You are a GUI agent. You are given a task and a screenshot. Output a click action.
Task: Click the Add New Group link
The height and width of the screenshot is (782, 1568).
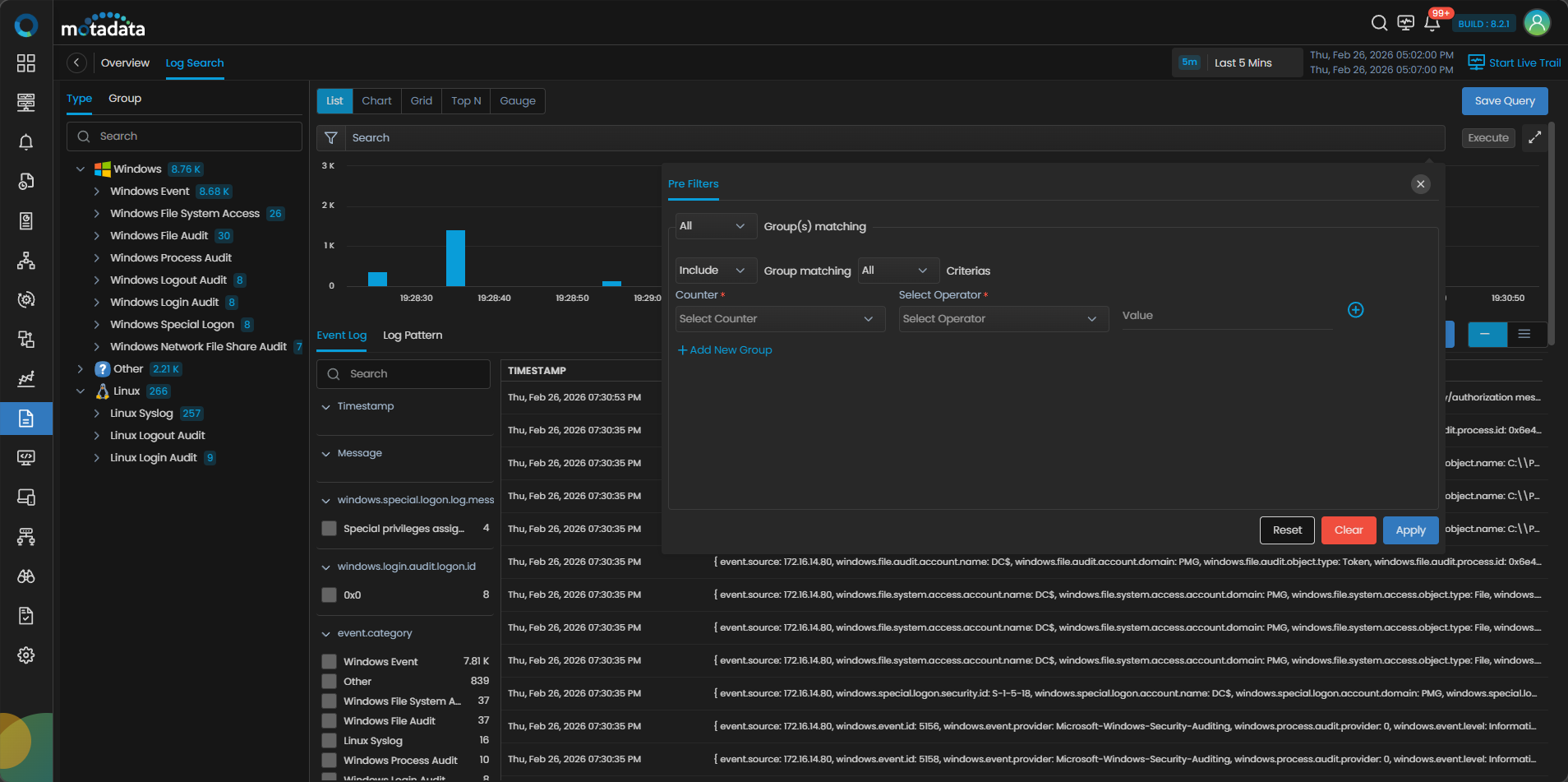(725, 350)
